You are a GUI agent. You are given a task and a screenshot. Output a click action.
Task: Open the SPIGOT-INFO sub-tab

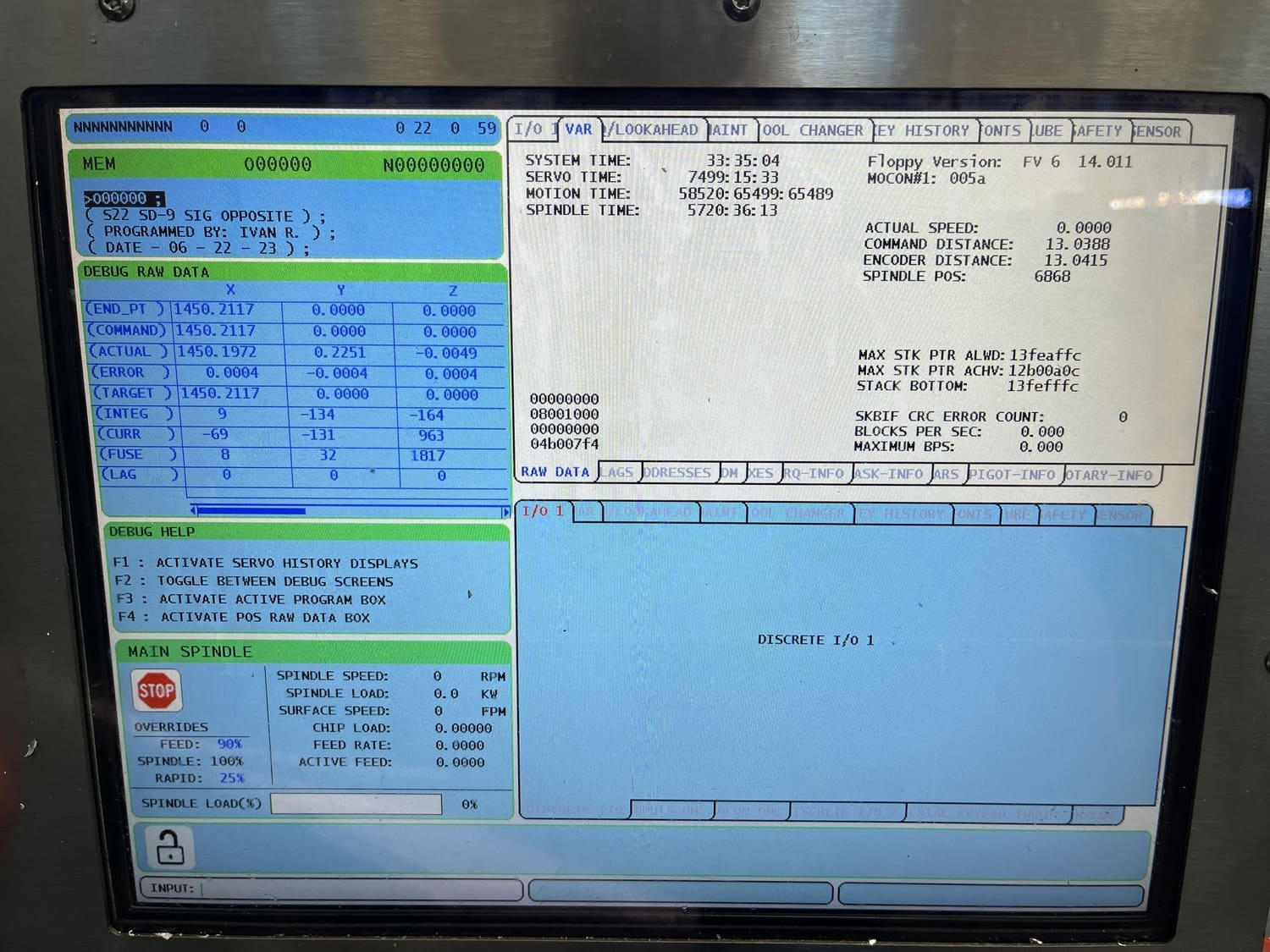[1013, 475]
